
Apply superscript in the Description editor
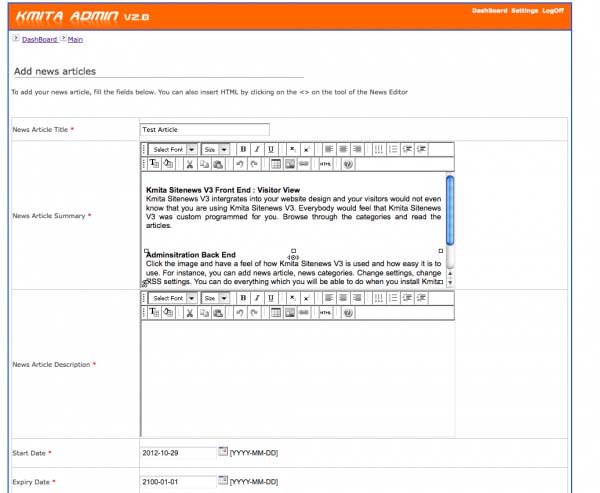[307, 298]
